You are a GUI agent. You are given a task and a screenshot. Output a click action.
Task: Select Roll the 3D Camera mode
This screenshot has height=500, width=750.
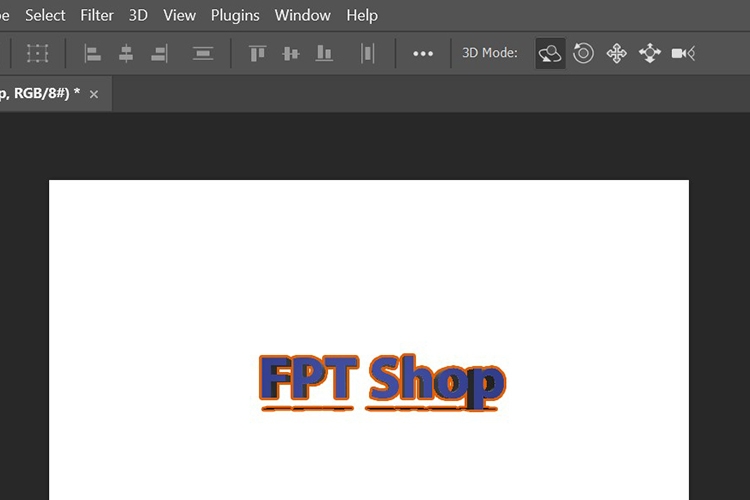pos(583,53)
